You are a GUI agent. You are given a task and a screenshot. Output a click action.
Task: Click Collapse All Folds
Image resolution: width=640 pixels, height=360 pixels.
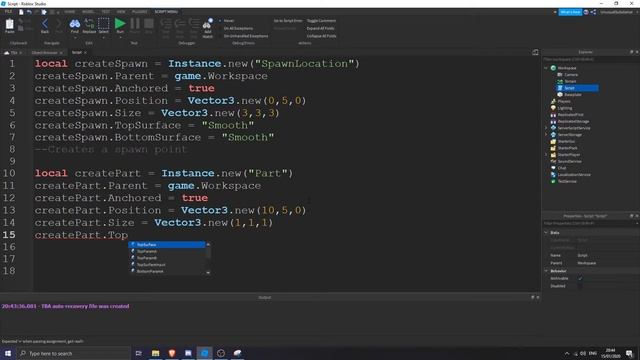click(322, 36)
